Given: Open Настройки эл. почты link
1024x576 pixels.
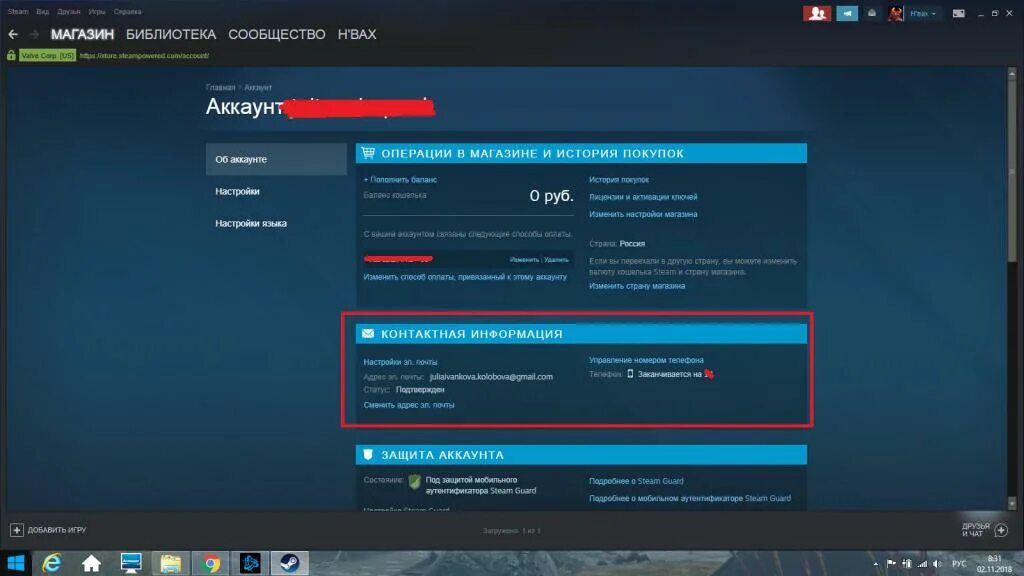Looking at the screenshot, I should [400, 362].
